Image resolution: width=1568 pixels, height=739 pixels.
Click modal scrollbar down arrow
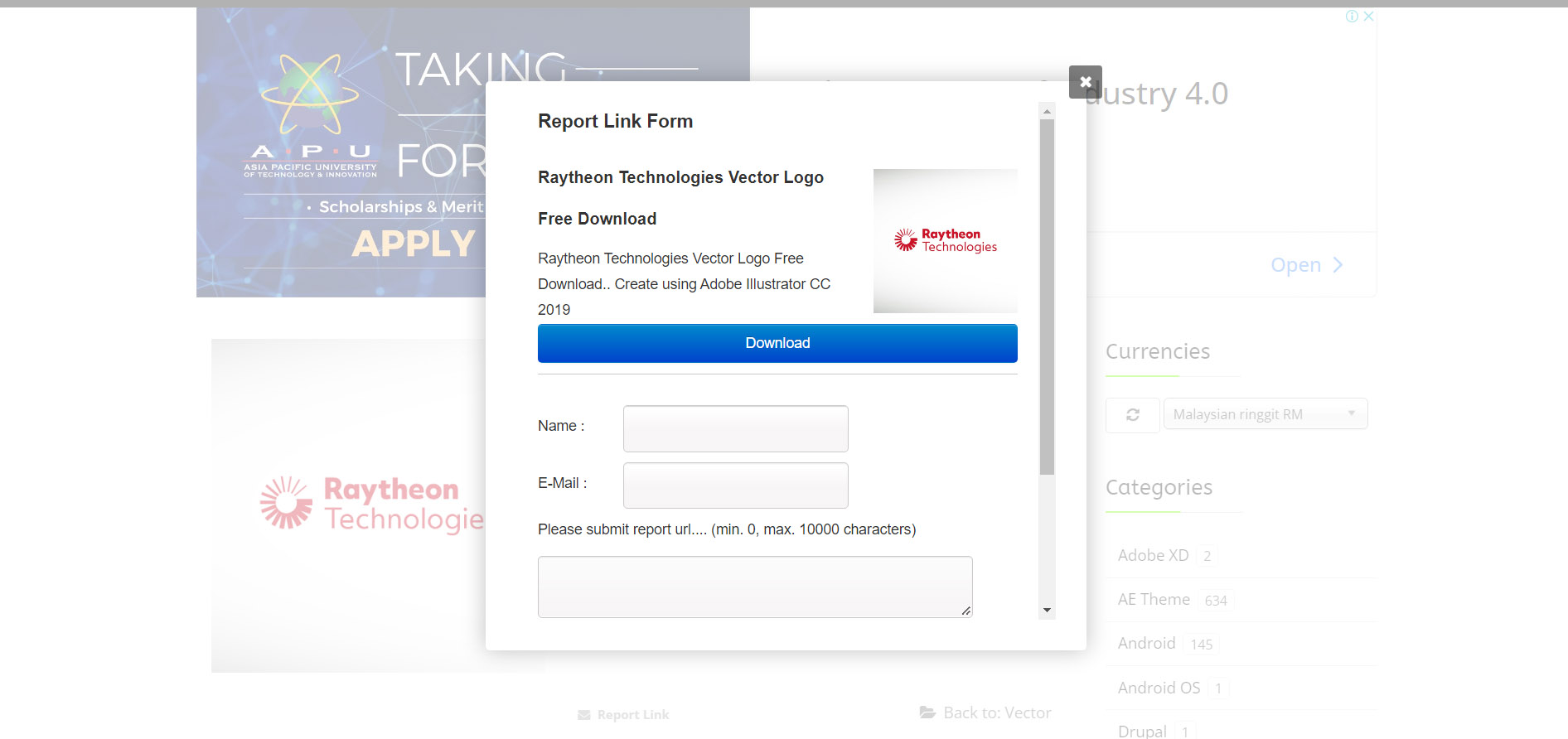point(1048,611)
